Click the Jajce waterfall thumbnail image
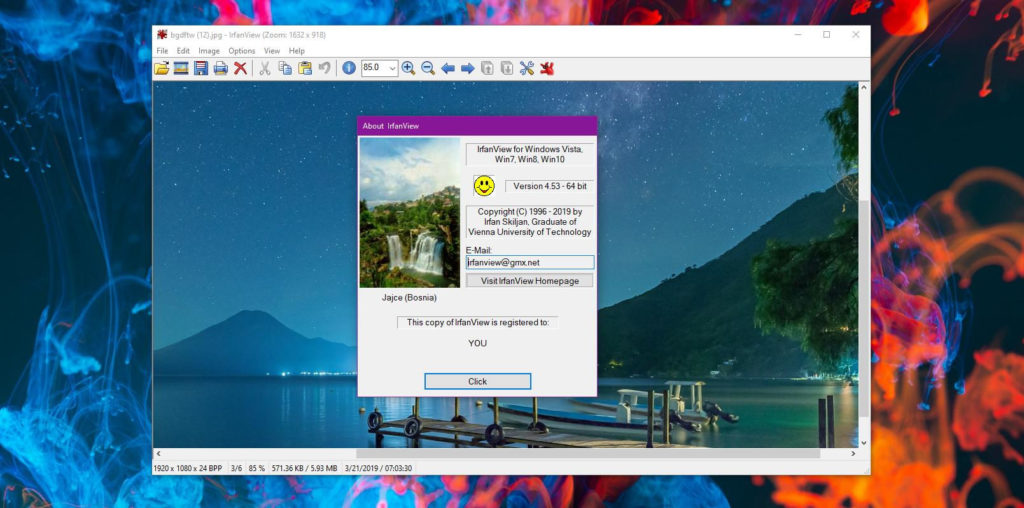 tap(410, 212)
